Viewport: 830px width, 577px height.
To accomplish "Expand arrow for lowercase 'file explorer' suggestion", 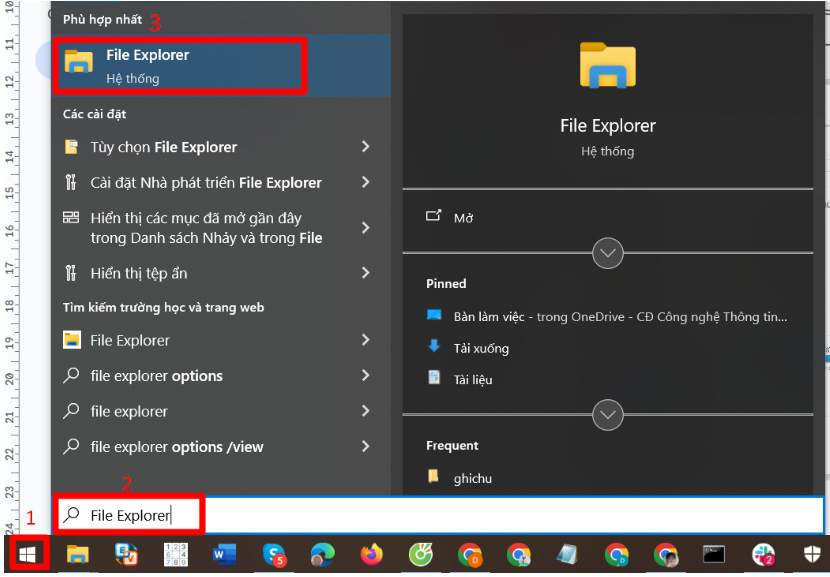I will 365,411.
